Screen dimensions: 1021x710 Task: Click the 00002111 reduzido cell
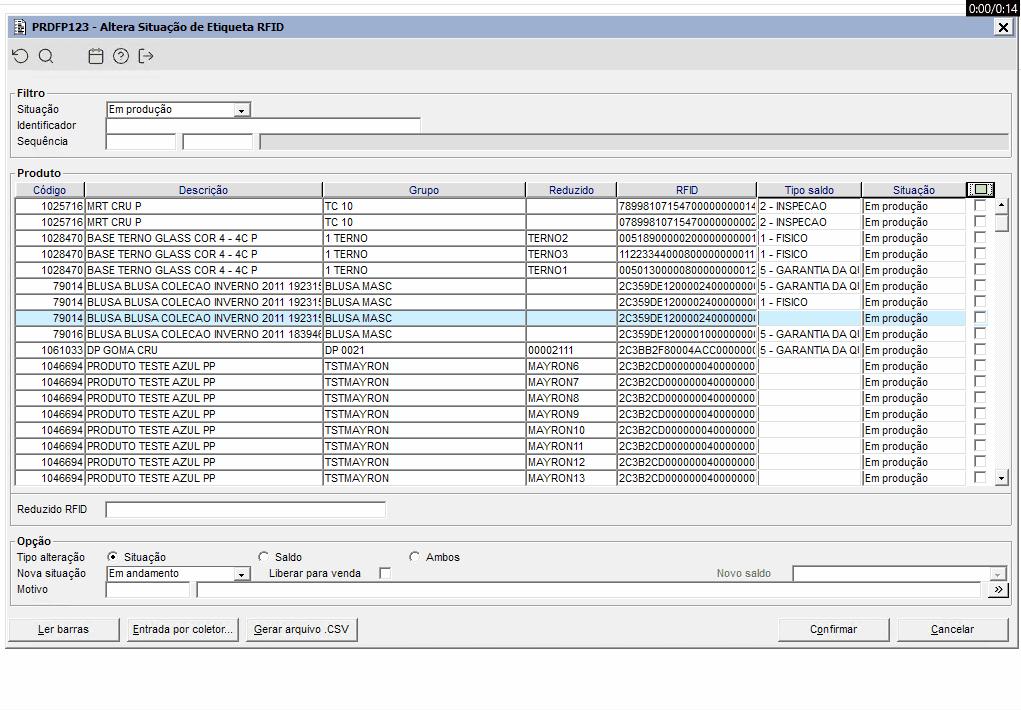[x=571, y=350]
